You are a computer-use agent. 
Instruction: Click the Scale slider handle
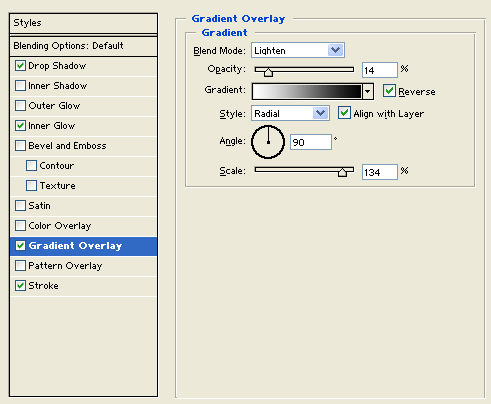click(342, 172)
